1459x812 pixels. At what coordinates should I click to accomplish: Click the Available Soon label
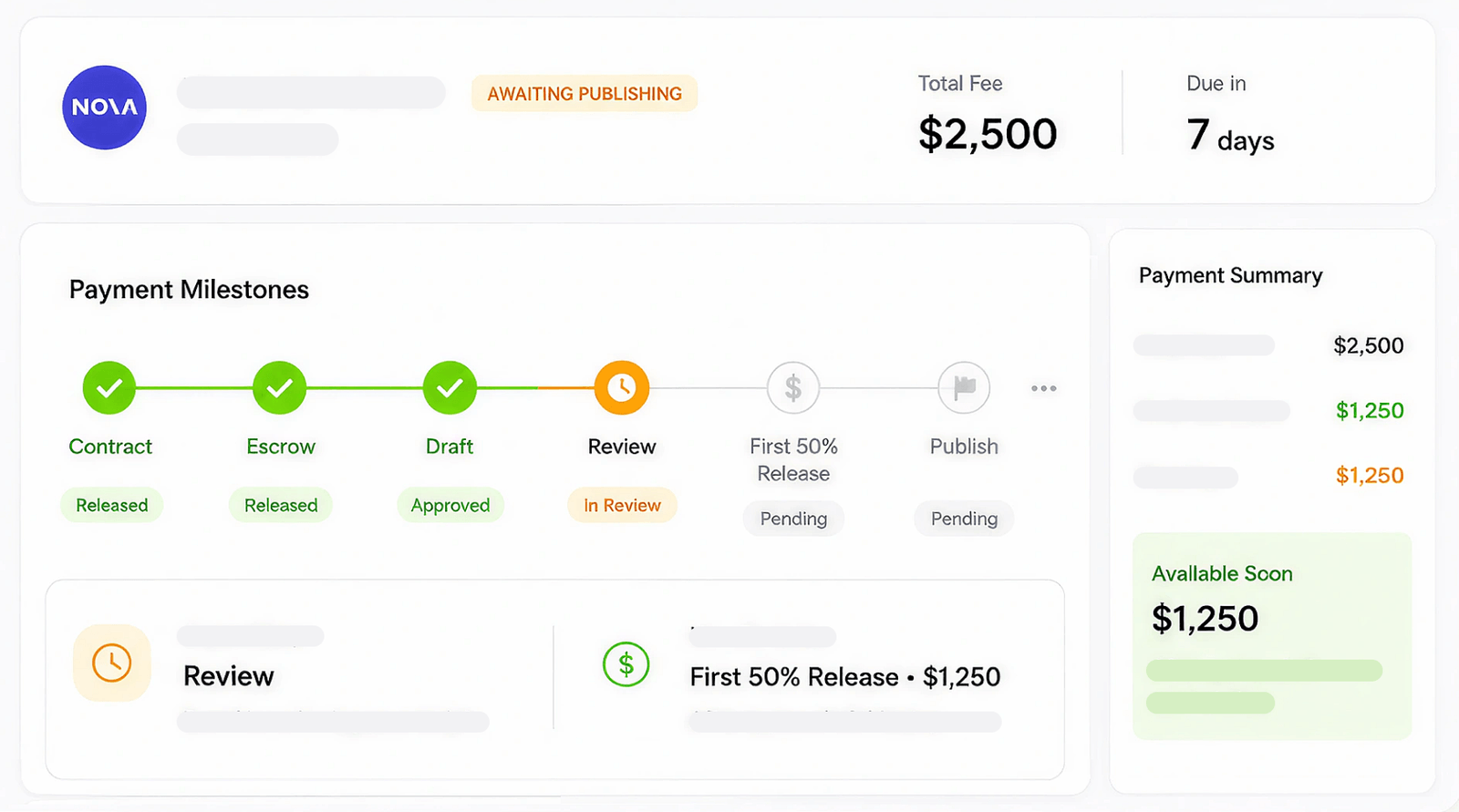coord(1222,574)
